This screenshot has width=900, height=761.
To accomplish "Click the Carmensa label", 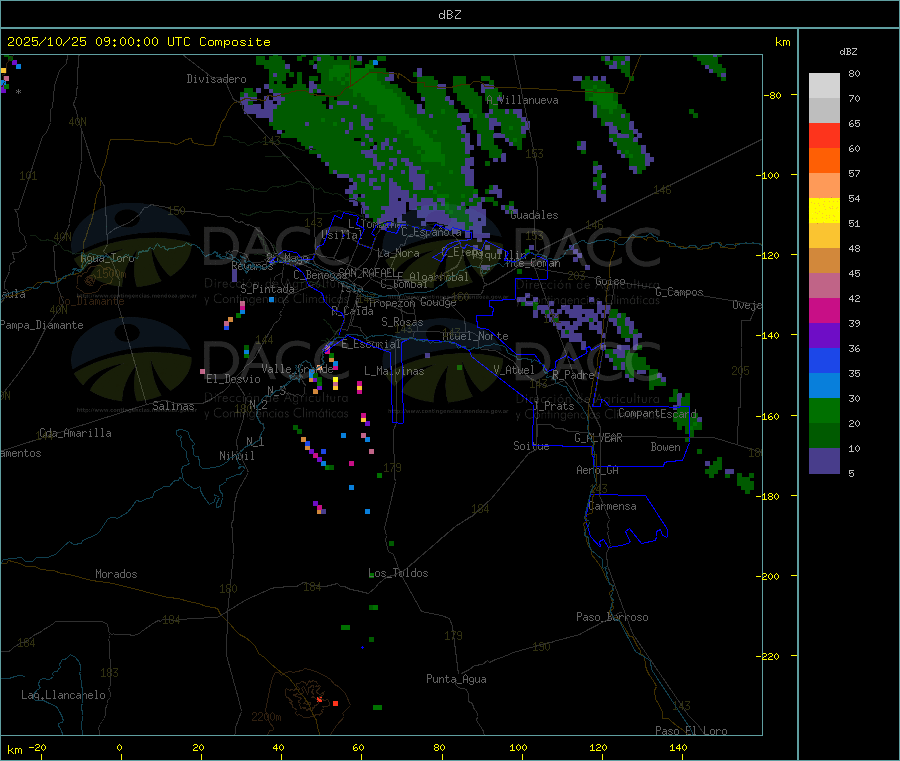I will tap(612, 506).
